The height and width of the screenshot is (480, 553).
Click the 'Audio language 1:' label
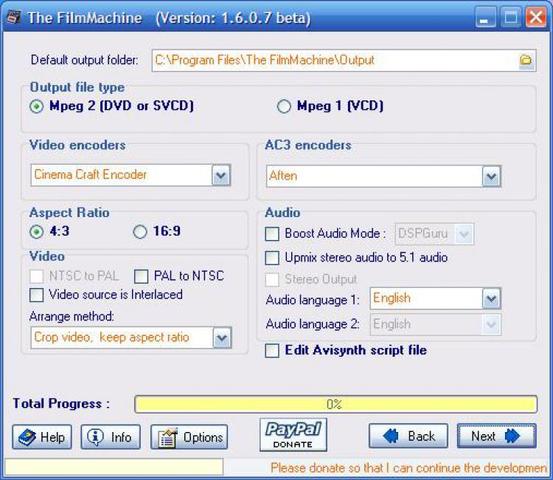(x=312, y=300)
